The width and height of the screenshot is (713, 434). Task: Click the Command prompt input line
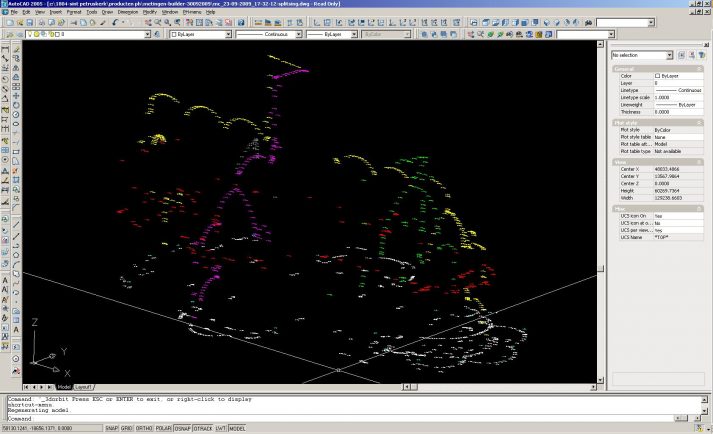click(341, 419)
